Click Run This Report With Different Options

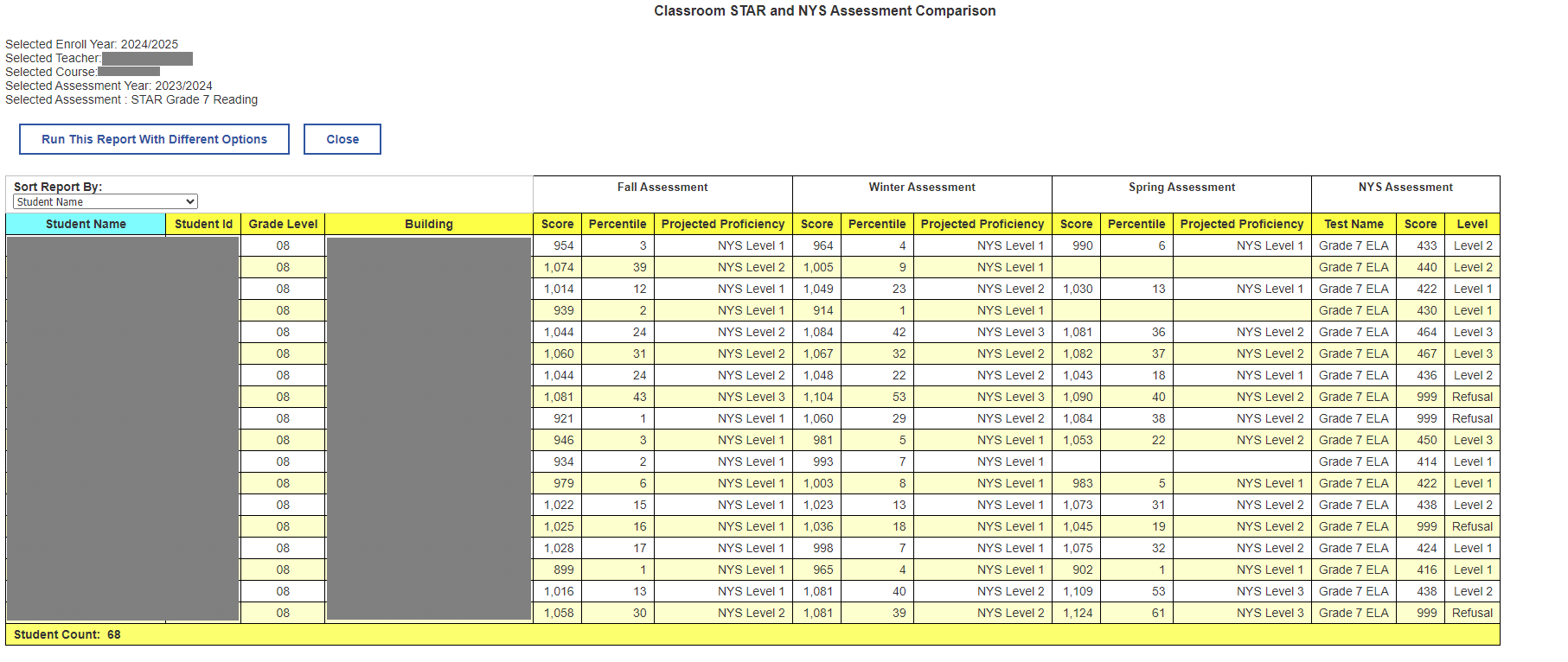coord(154,139)
